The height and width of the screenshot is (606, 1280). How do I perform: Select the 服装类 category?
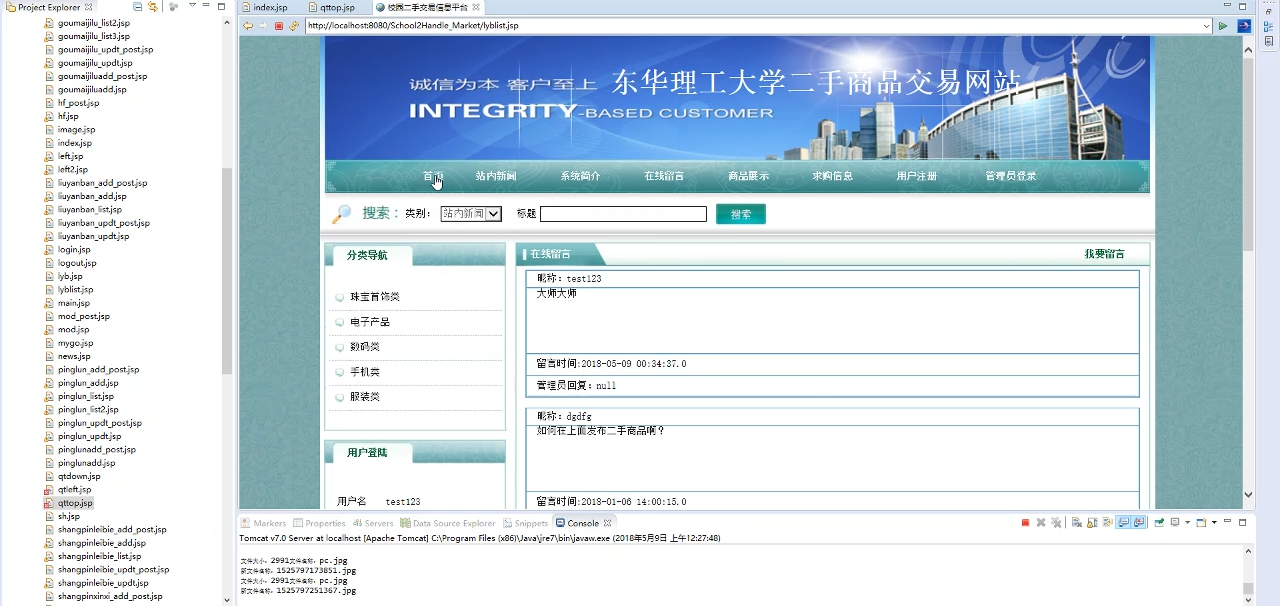365,397
